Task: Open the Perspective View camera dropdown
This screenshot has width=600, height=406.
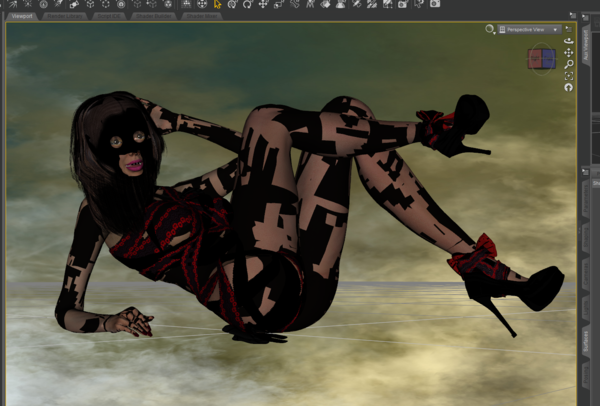Action: tap(529, 29)
